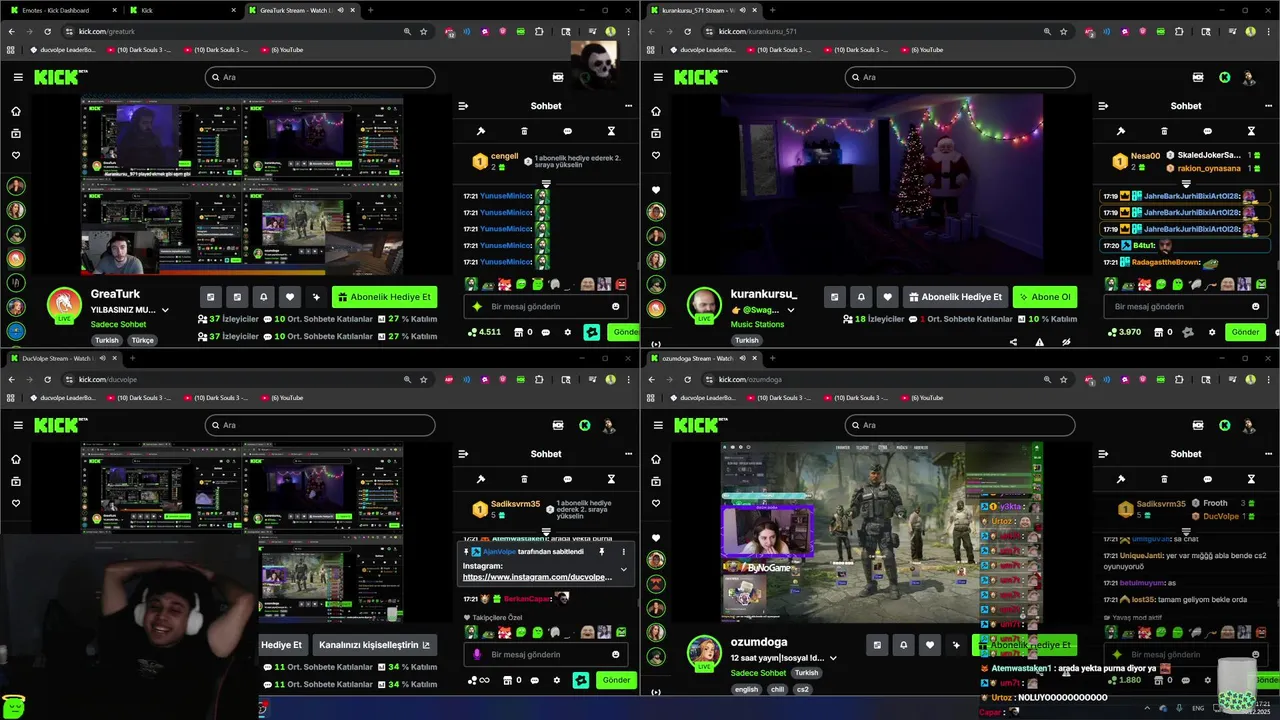The image size is (1280, 720).
Task: Click Abone Ol on kurankursu_ channel
Action: pyautogui.click(x=1045, y=297)
